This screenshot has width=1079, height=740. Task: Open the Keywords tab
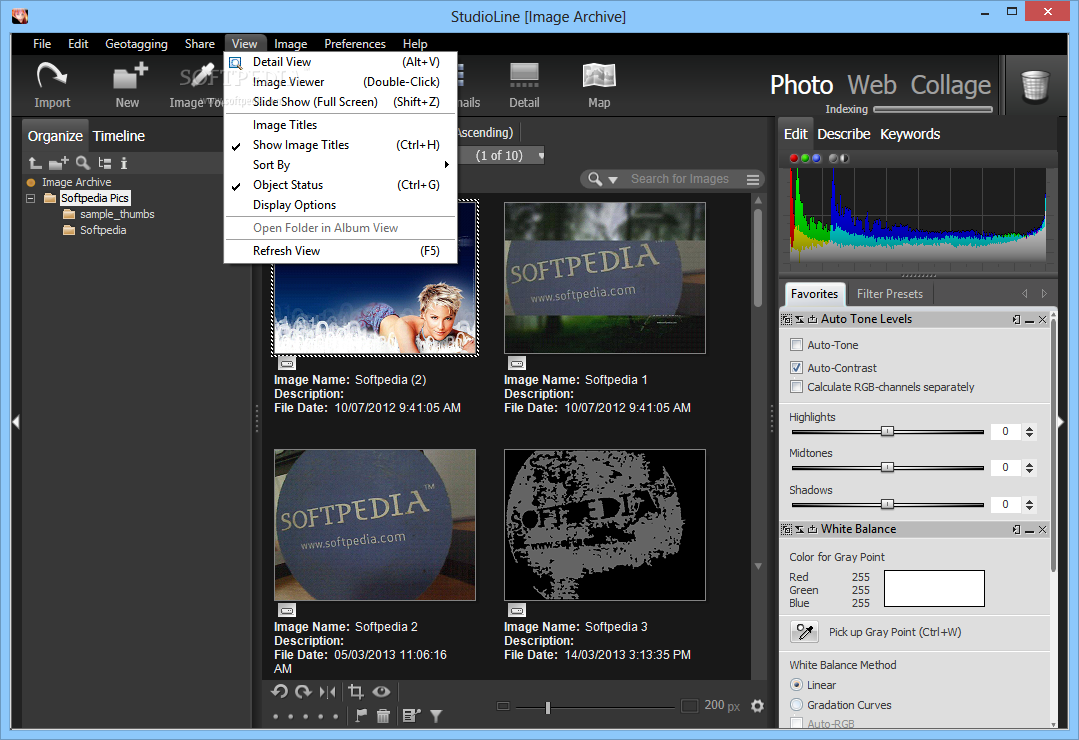point(910,134)
